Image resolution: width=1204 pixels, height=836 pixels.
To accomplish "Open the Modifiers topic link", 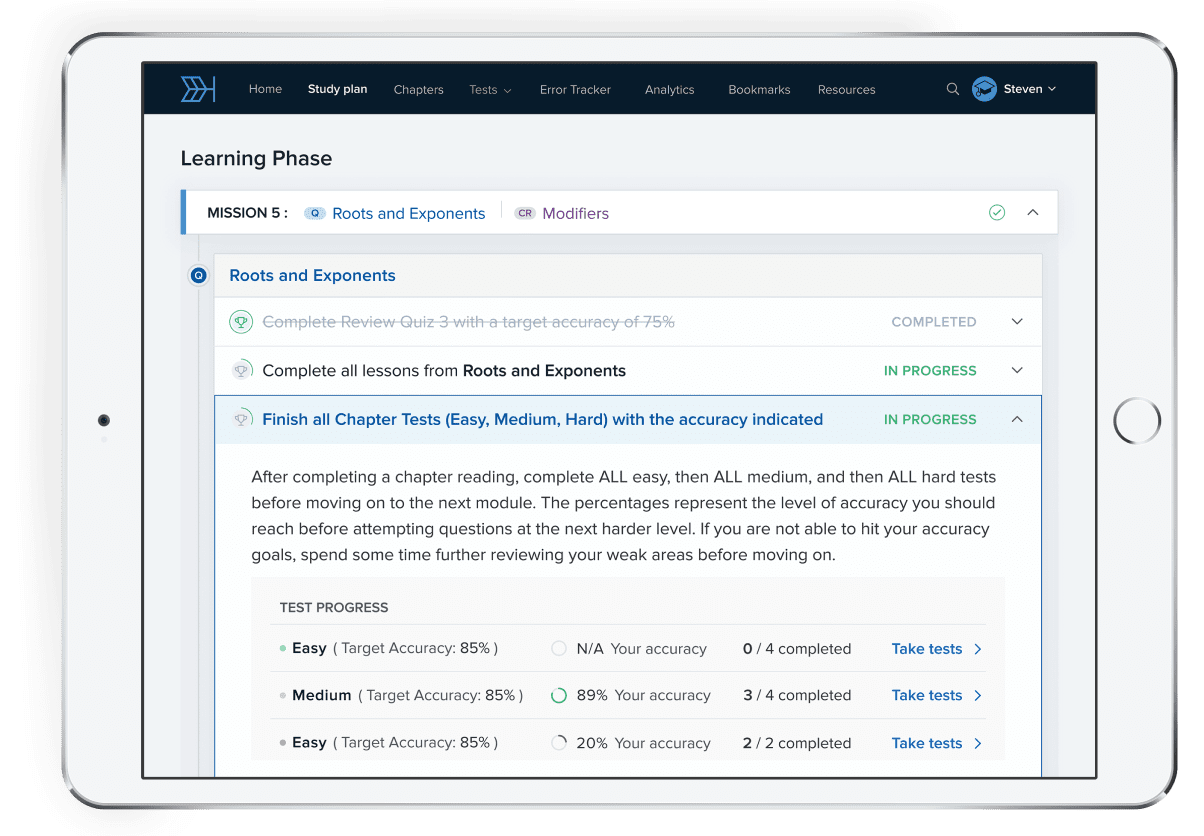I will pyautogui.click(x=575, y=213).
